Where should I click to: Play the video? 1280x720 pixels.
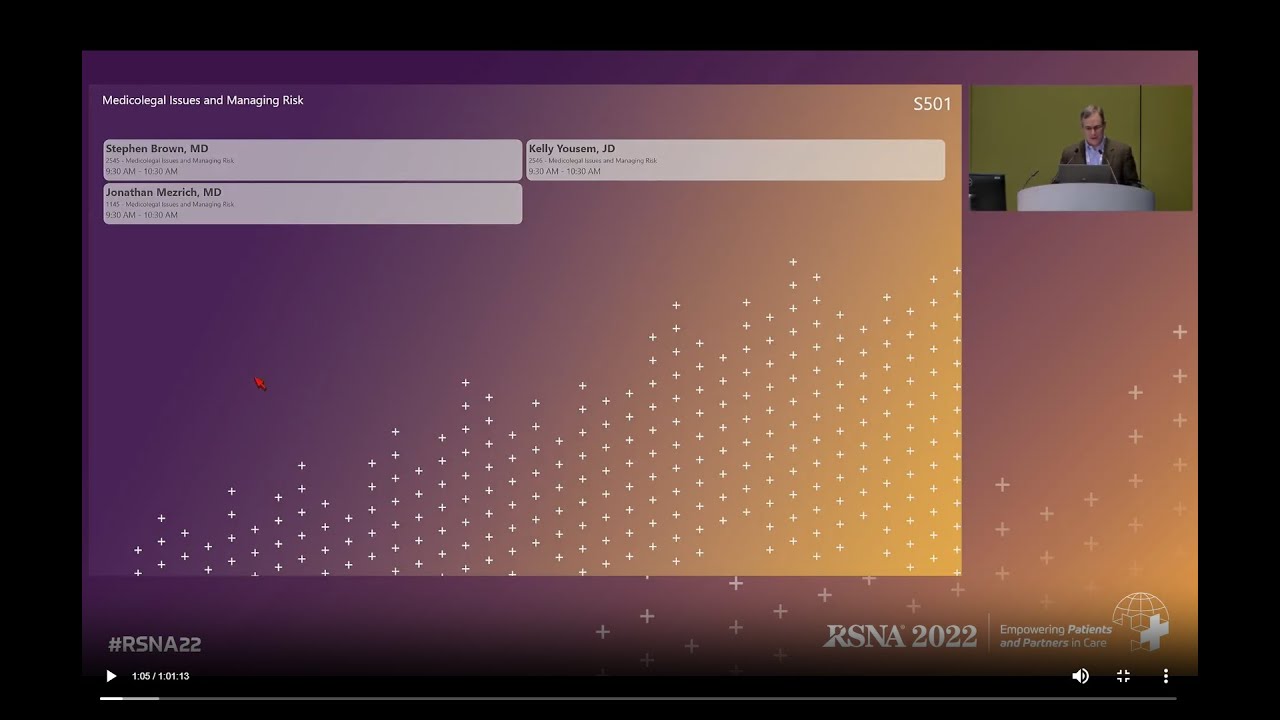tap(111, 676)
